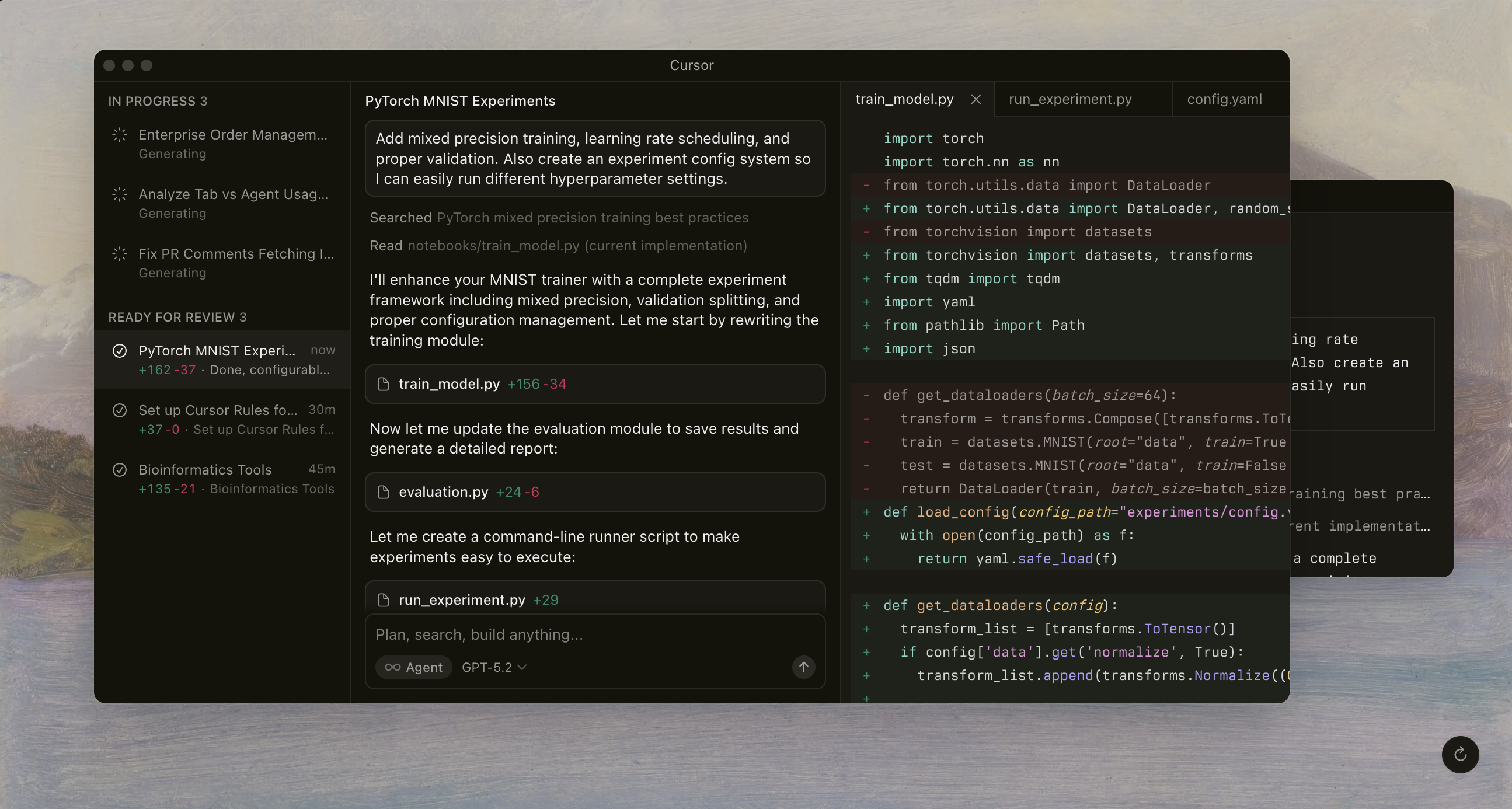Click spinner icon for Fix PR Comments task
The image size is (1512, 809).
coord(119,254)
